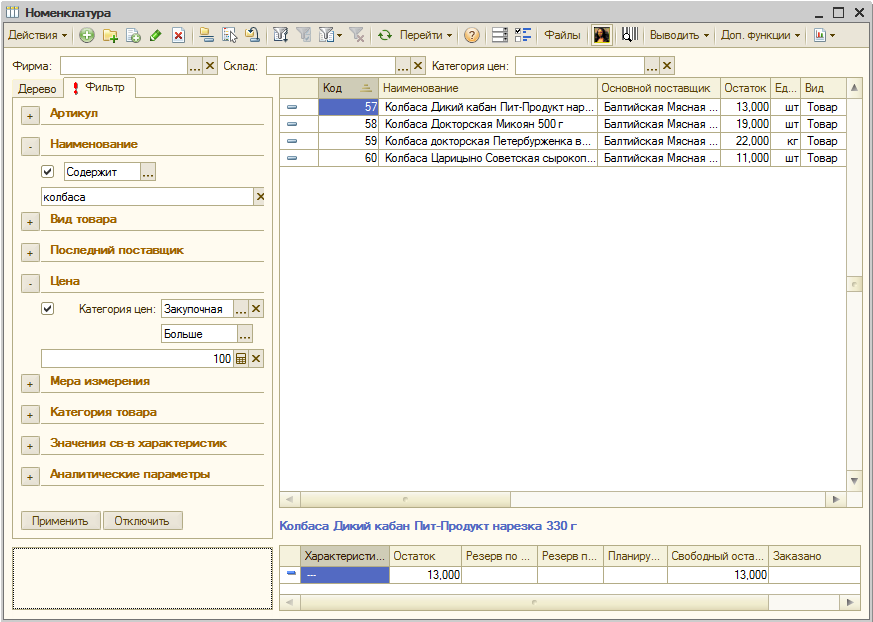
Task: Expand the Последний поставщик section
Action: (x=30, y=253)
